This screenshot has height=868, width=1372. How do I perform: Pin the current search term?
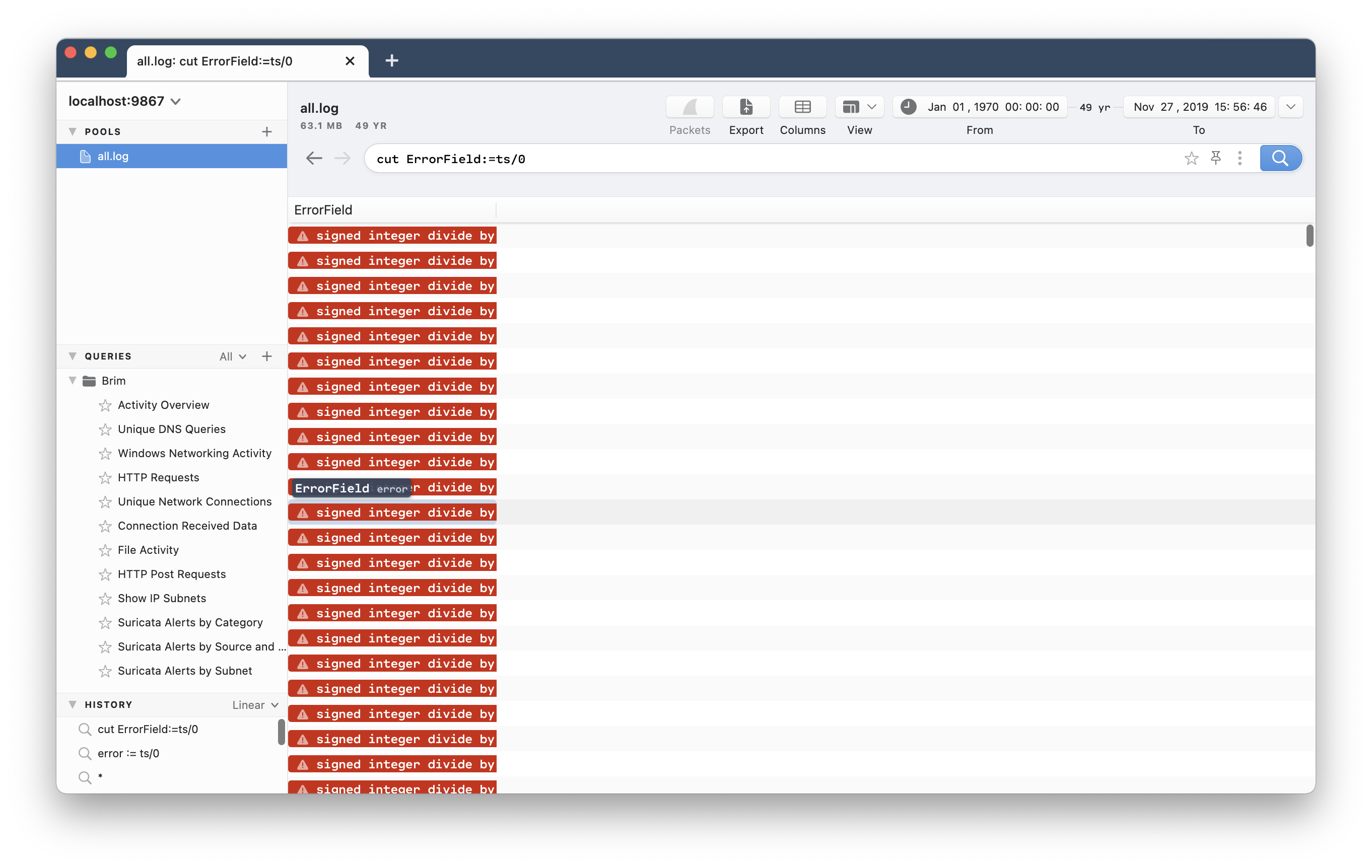click(1216, 158)
